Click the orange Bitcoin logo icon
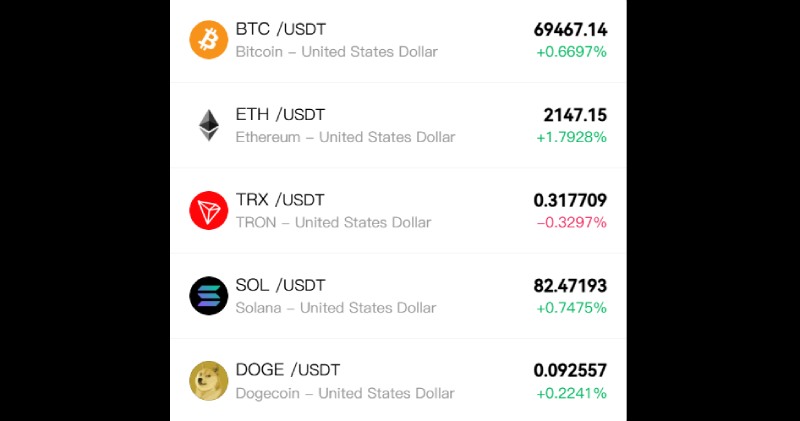 click(209, 40)
